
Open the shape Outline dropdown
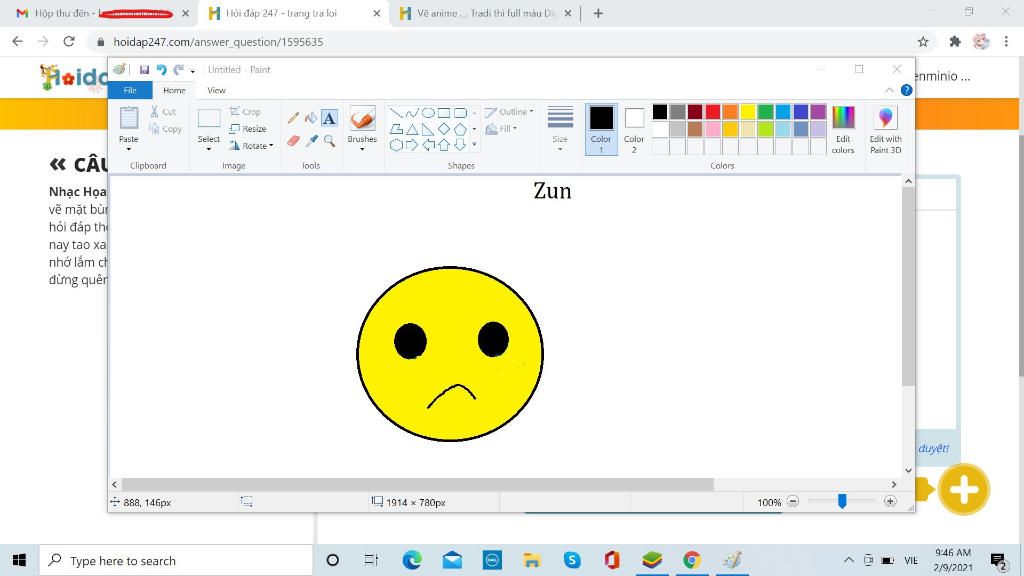(x=509, y=112)
